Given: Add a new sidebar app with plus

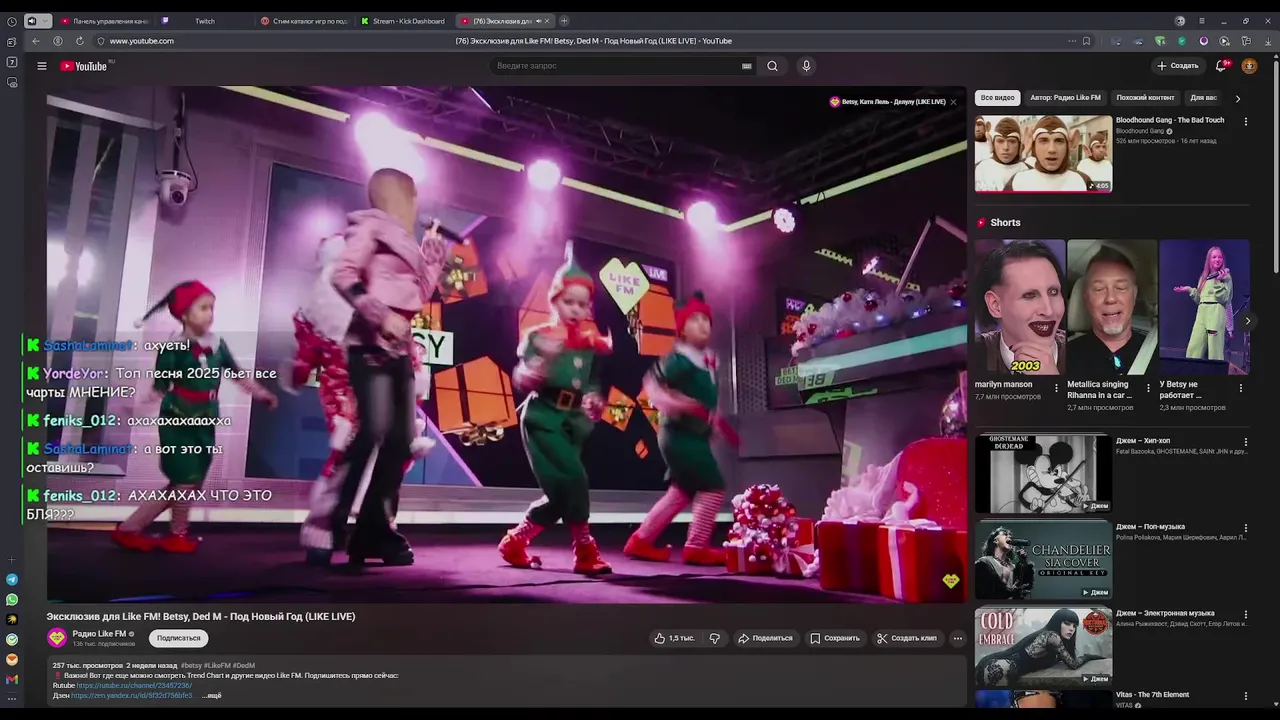Looking at the screenshot, I should (12, 560).
